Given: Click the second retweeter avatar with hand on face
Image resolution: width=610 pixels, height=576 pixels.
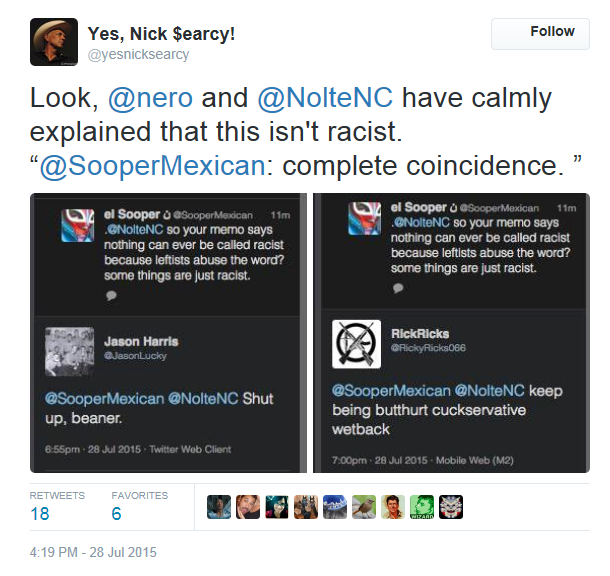Looking at the screenshot, I should (248, 507).
